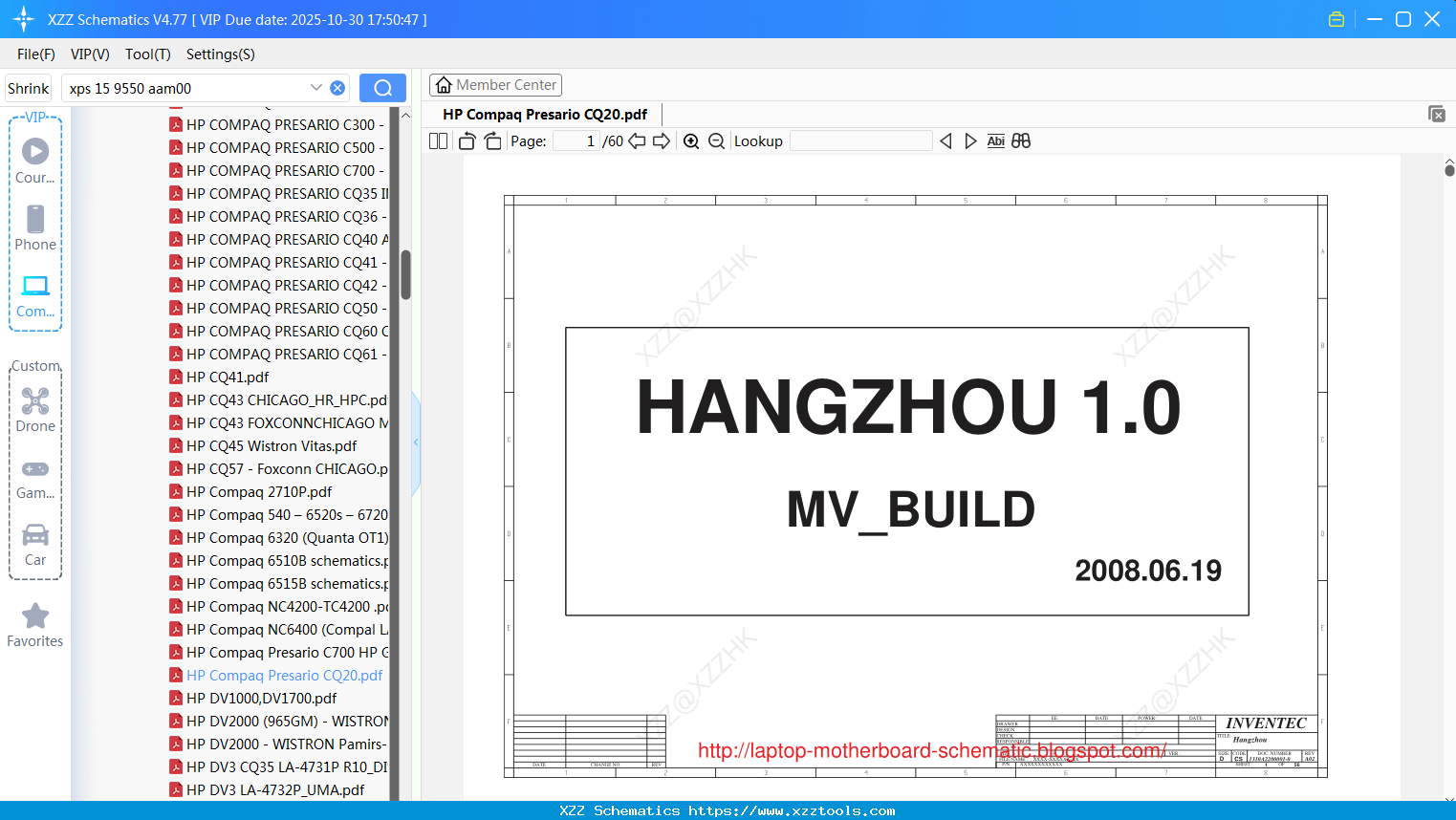Open HP DV3 CQ35 LA-4731P file
Image resolution: width=1456 pixels, height=820 pixels.
[278, 766]
